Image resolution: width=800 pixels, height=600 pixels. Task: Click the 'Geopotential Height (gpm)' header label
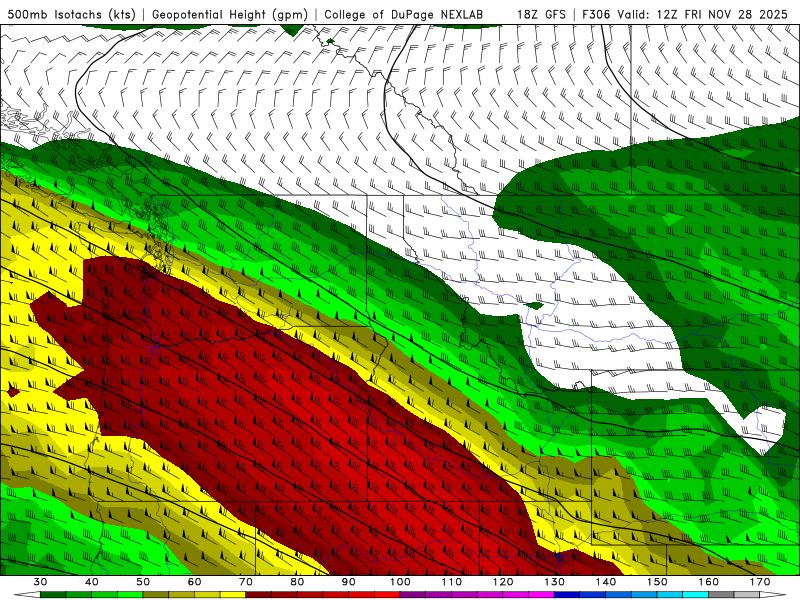click(230, 15)
